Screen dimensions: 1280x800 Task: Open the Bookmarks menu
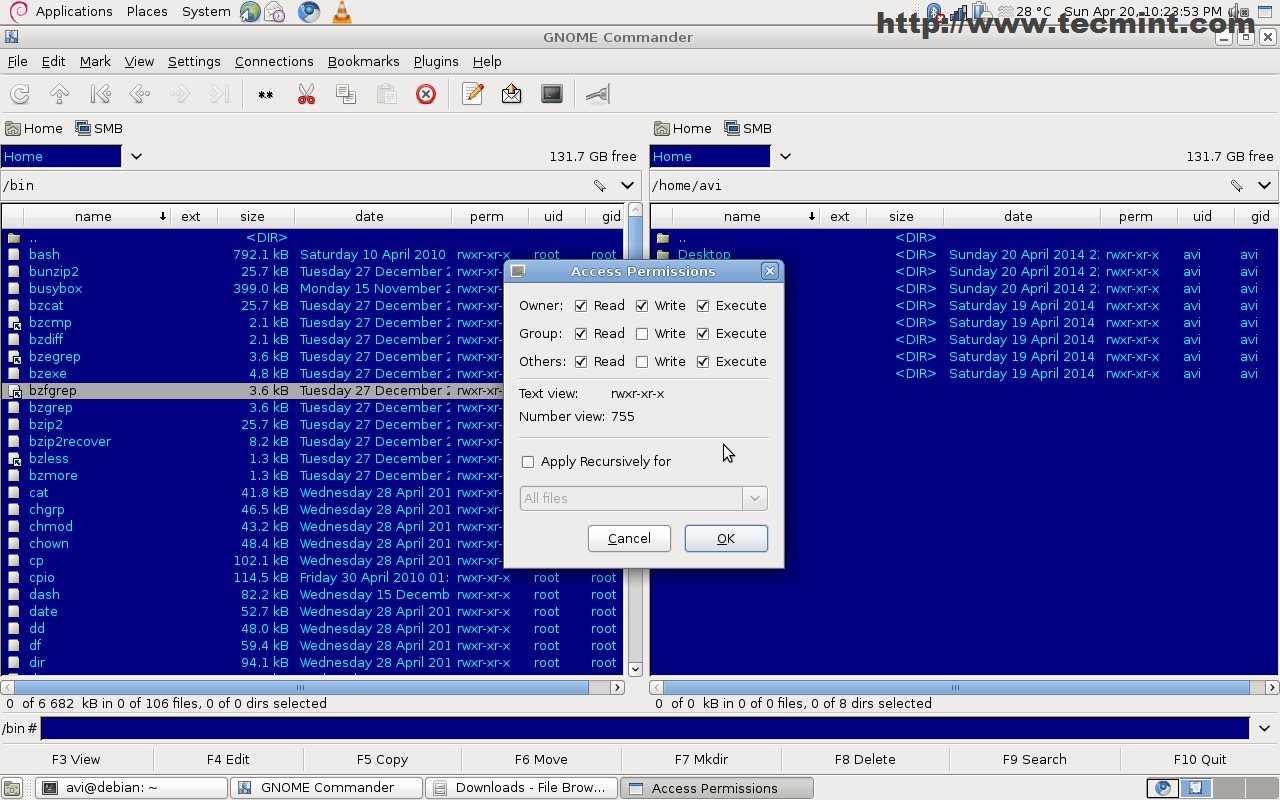click(363, 62)
